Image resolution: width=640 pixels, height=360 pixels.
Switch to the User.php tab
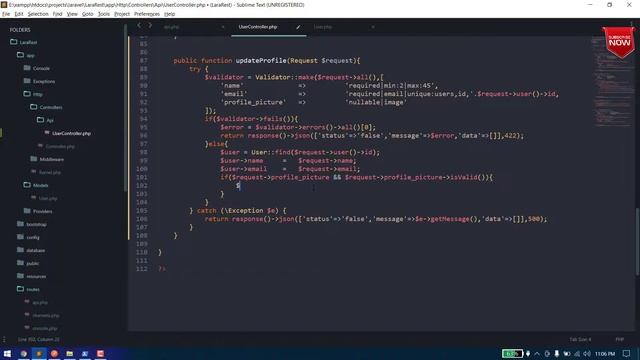(x=323, y=27)
